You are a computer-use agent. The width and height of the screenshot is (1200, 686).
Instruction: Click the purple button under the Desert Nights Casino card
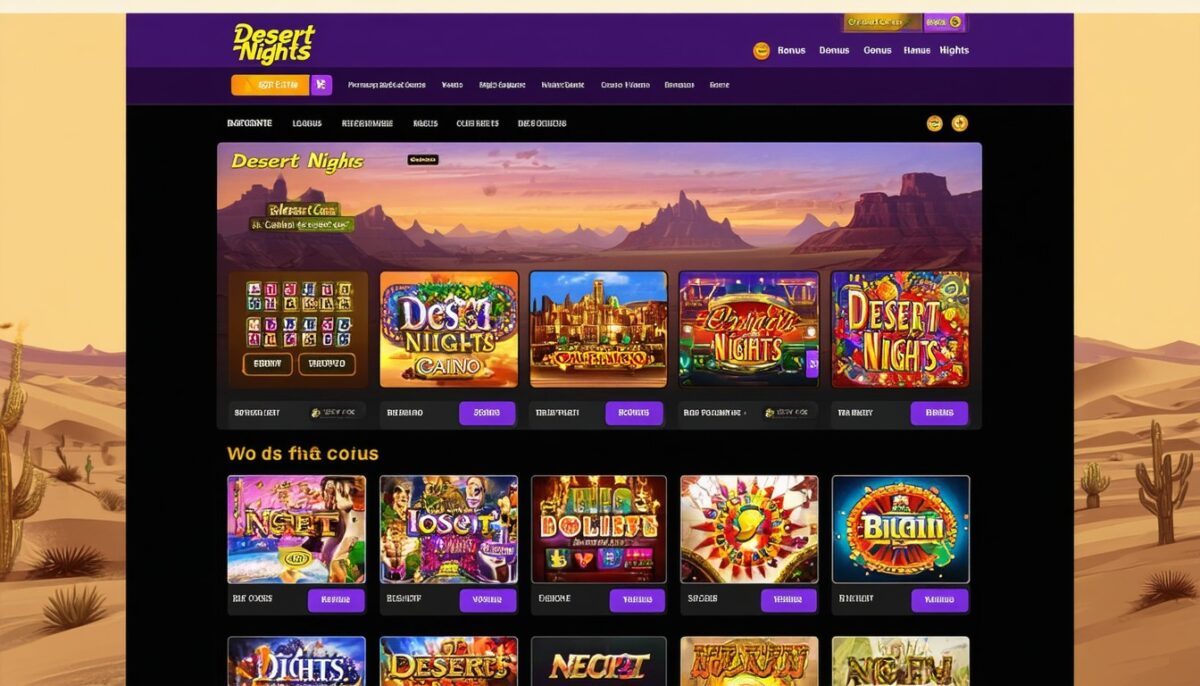click(x=487, y=413)
